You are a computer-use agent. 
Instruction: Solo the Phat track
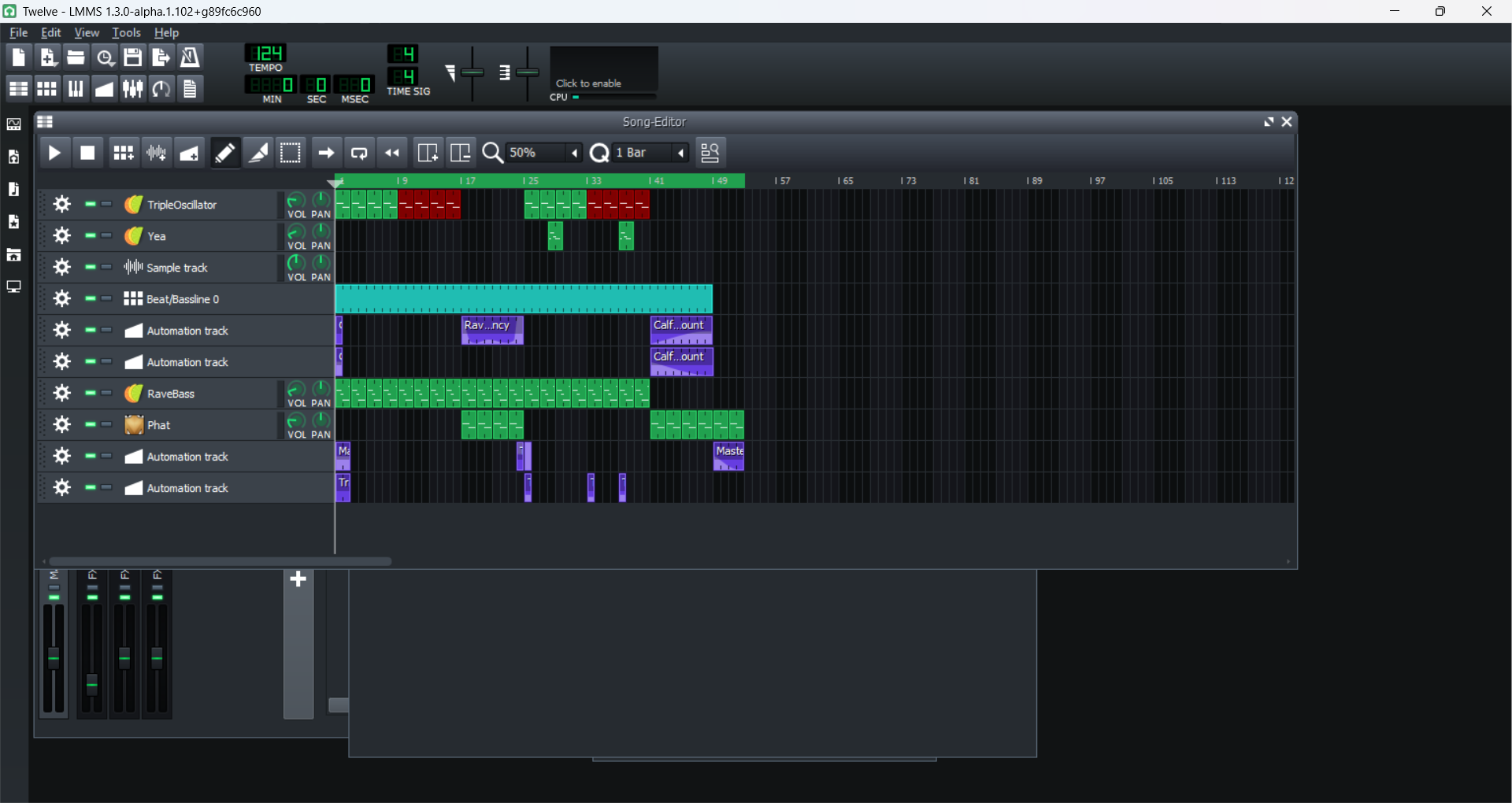coord(107,425)
